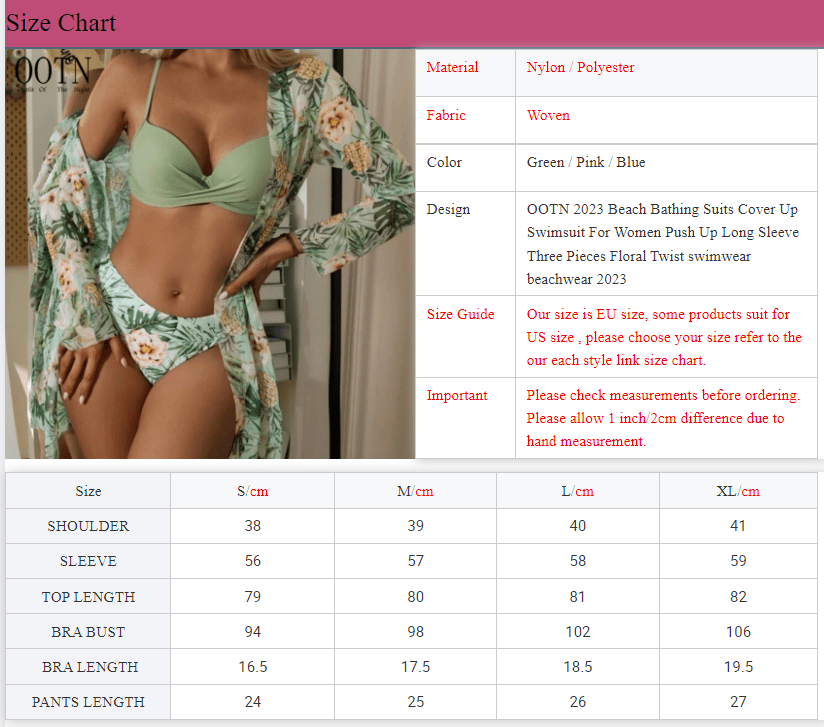Screen dimensions: 824x727
Task: Select the S/cm column header
Action: click(x=252, y=491)
